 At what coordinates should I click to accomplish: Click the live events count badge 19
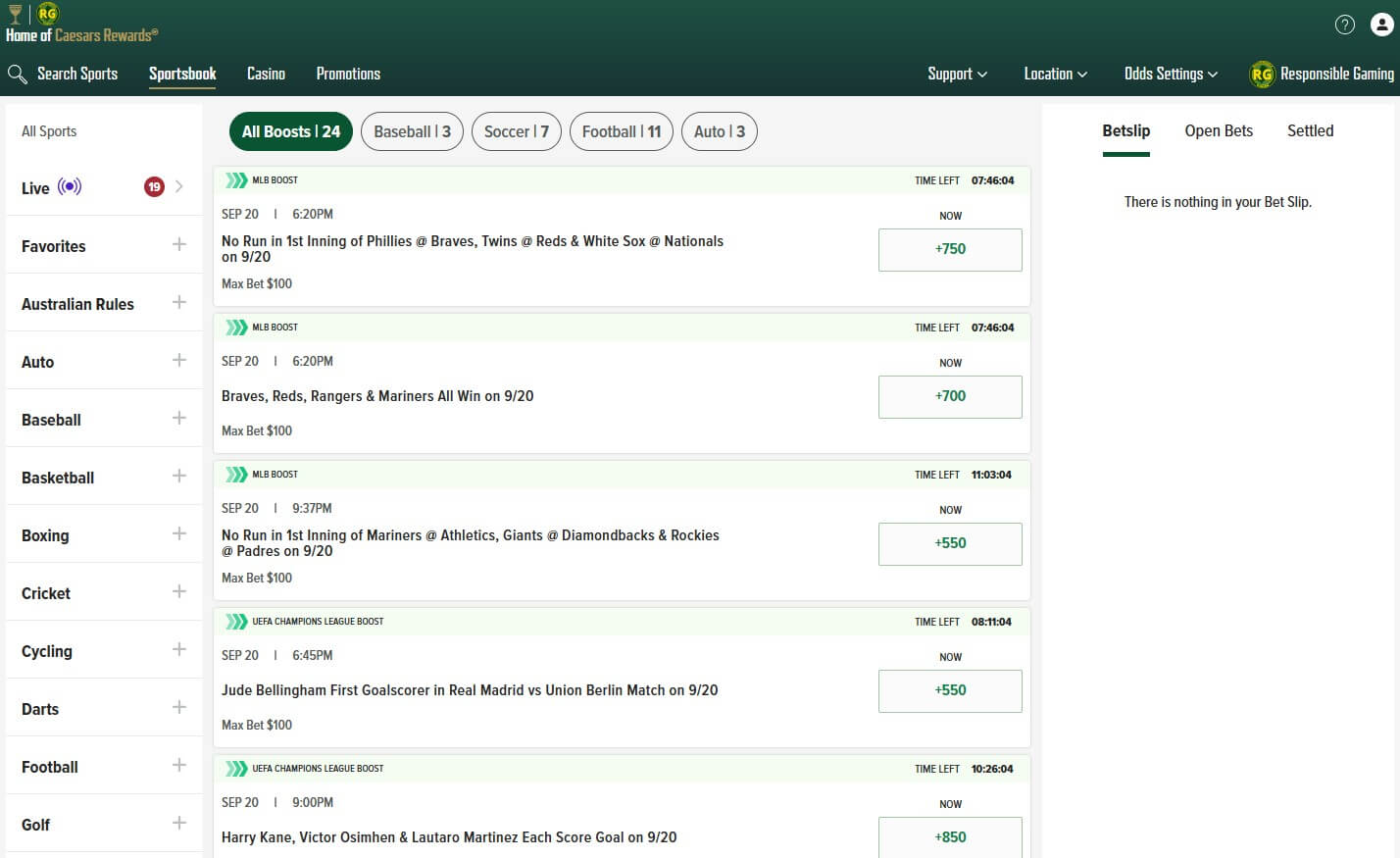(x=154, y=186)
